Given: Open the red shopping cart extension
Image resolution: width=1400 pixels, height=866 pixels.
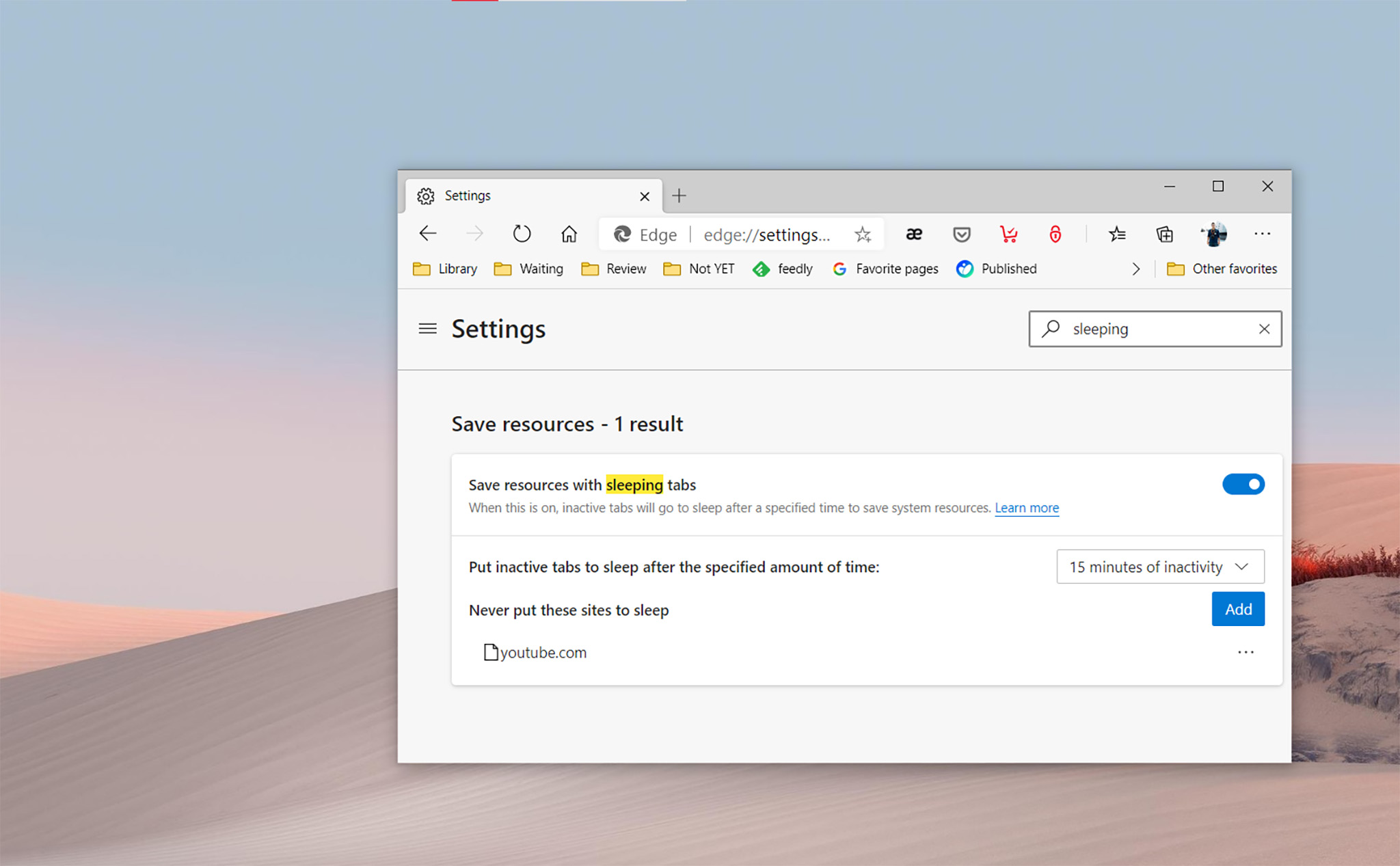Looking at the screenshot, I should [1008, 234].
